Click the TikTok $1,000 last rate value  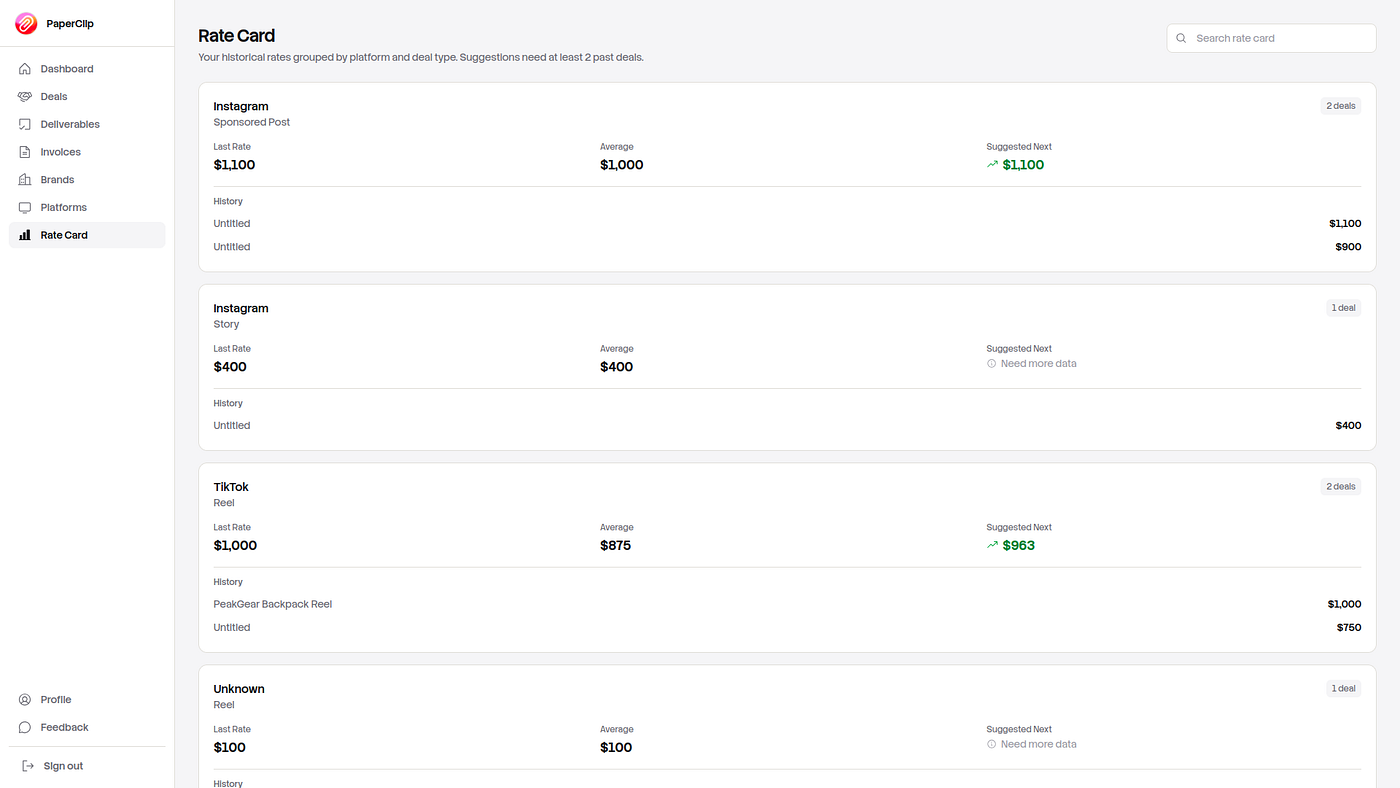pyautogui.click(x=235, y=546)
